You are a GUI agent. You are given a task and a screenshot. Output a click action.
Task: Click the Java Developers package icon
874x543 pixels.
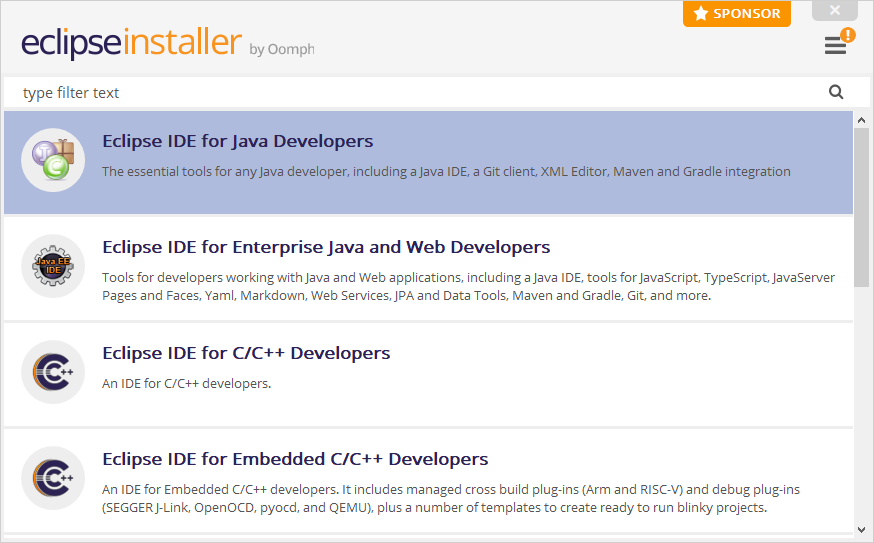pos(53,160)
